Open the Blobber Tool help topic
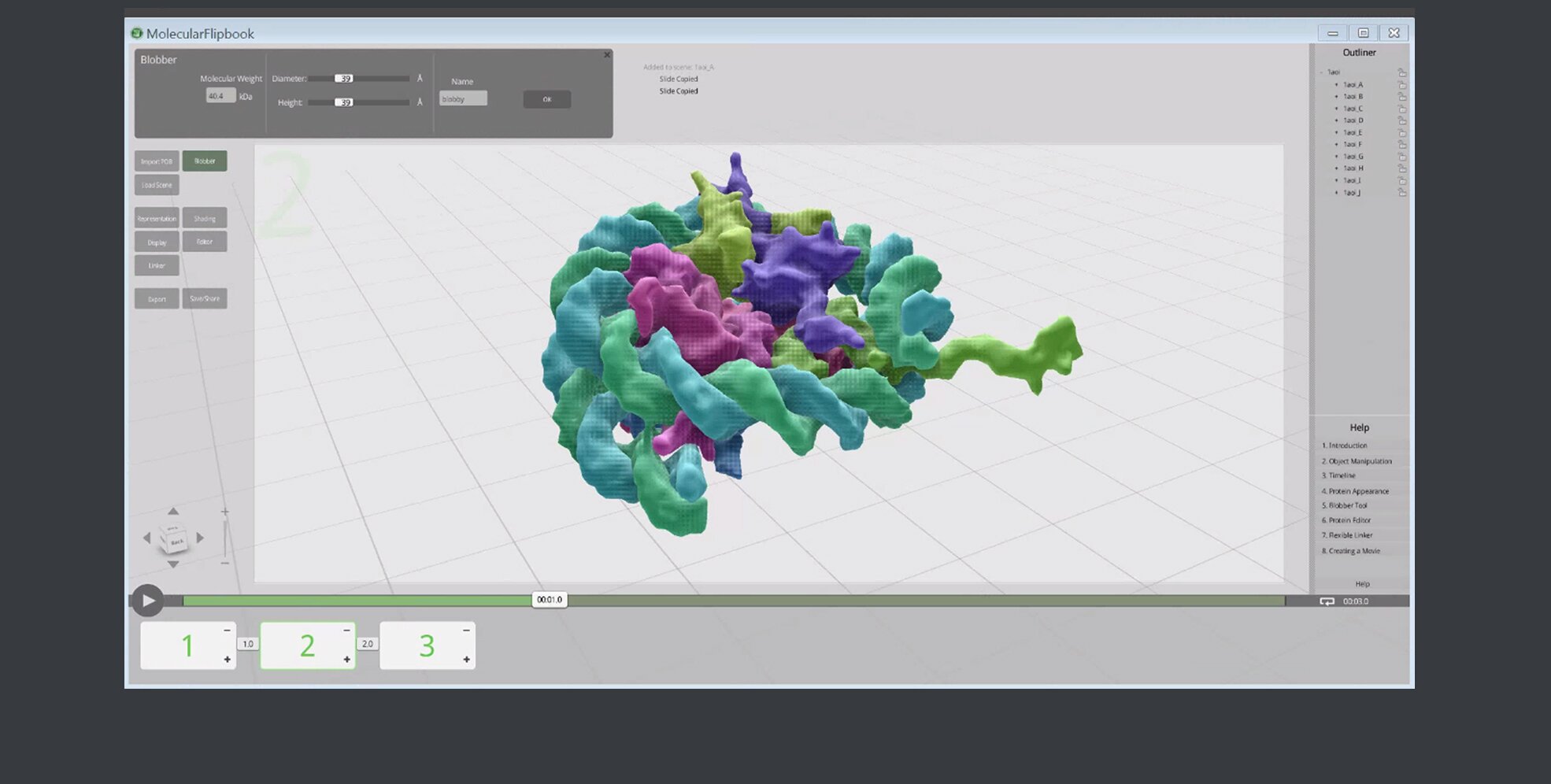The image size is (1551, 784). click(1347, 505)
